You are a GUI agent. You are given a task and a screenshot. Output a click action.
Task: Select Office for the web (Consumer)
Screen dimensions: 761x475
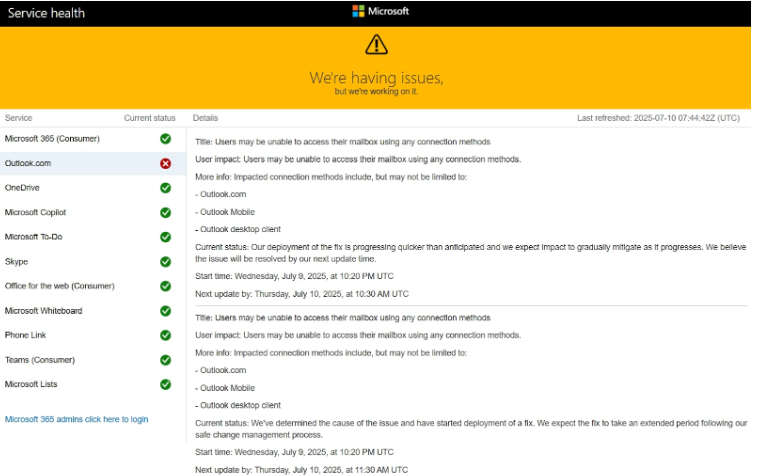pyautogui.click(x=59, y=286)
